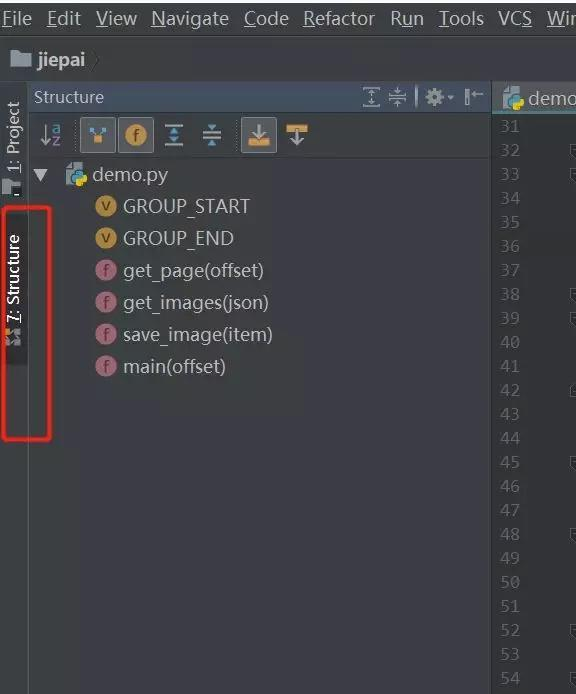Click the function icon beside get_images(json)

pyautogui.click(x=106, y=302)
